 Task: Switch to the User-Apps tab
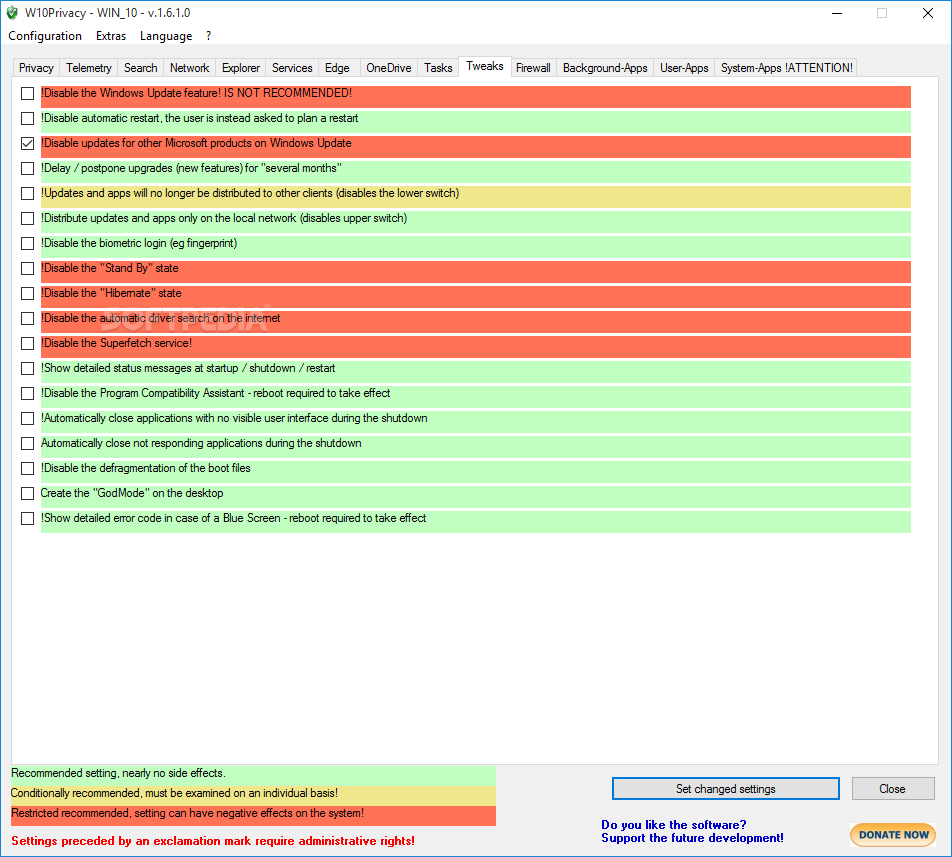[684, 68]
